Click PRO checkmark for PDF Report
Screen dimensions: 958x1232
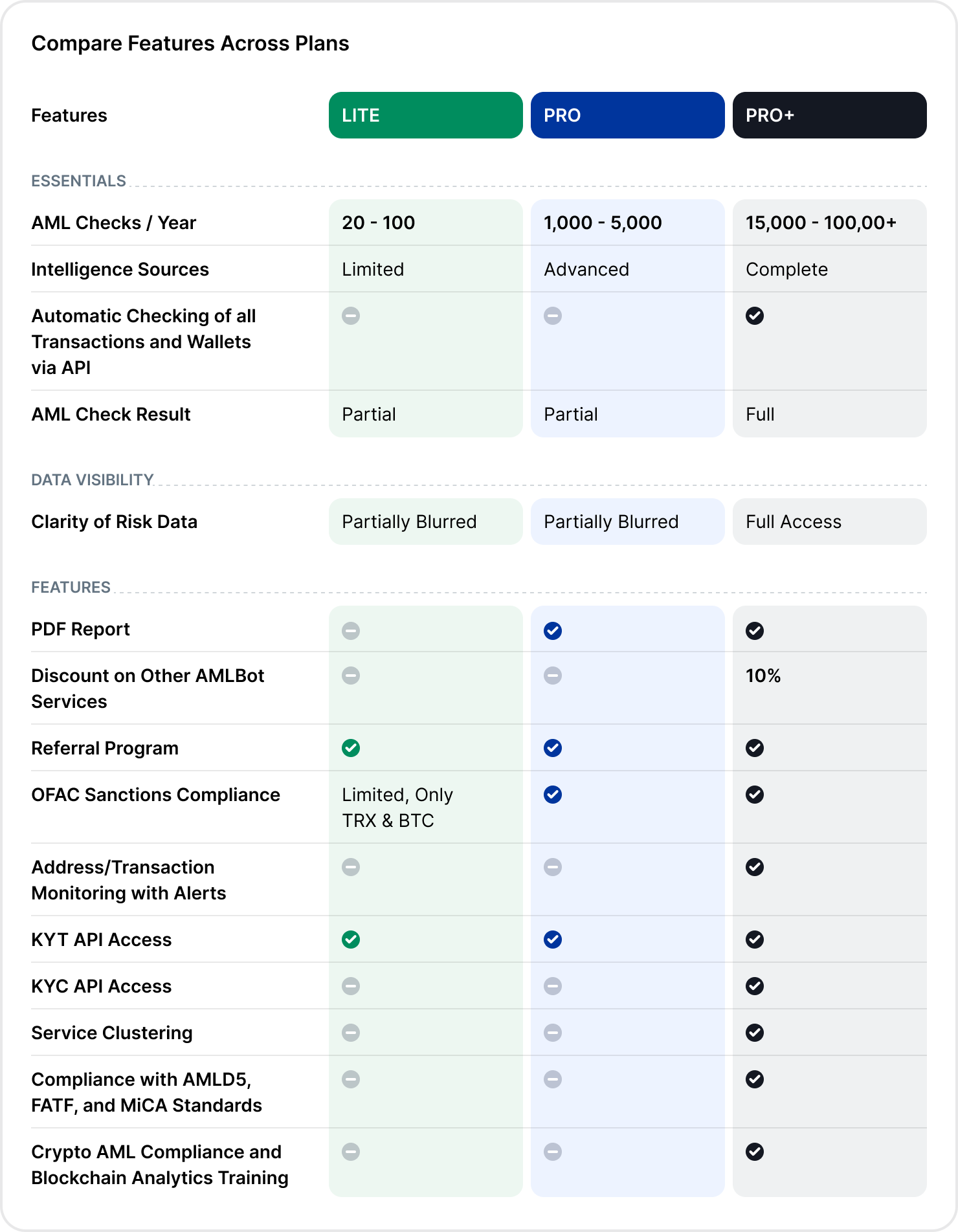pos(553,630)
